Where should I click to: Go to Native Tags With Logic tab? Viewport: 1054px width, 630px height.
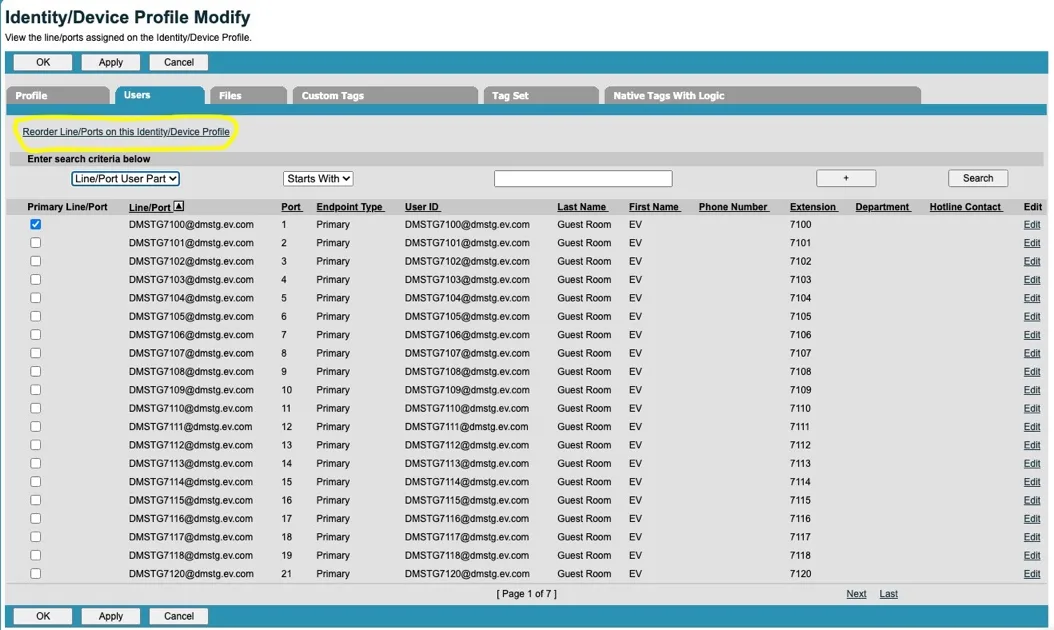pos(762,95)
